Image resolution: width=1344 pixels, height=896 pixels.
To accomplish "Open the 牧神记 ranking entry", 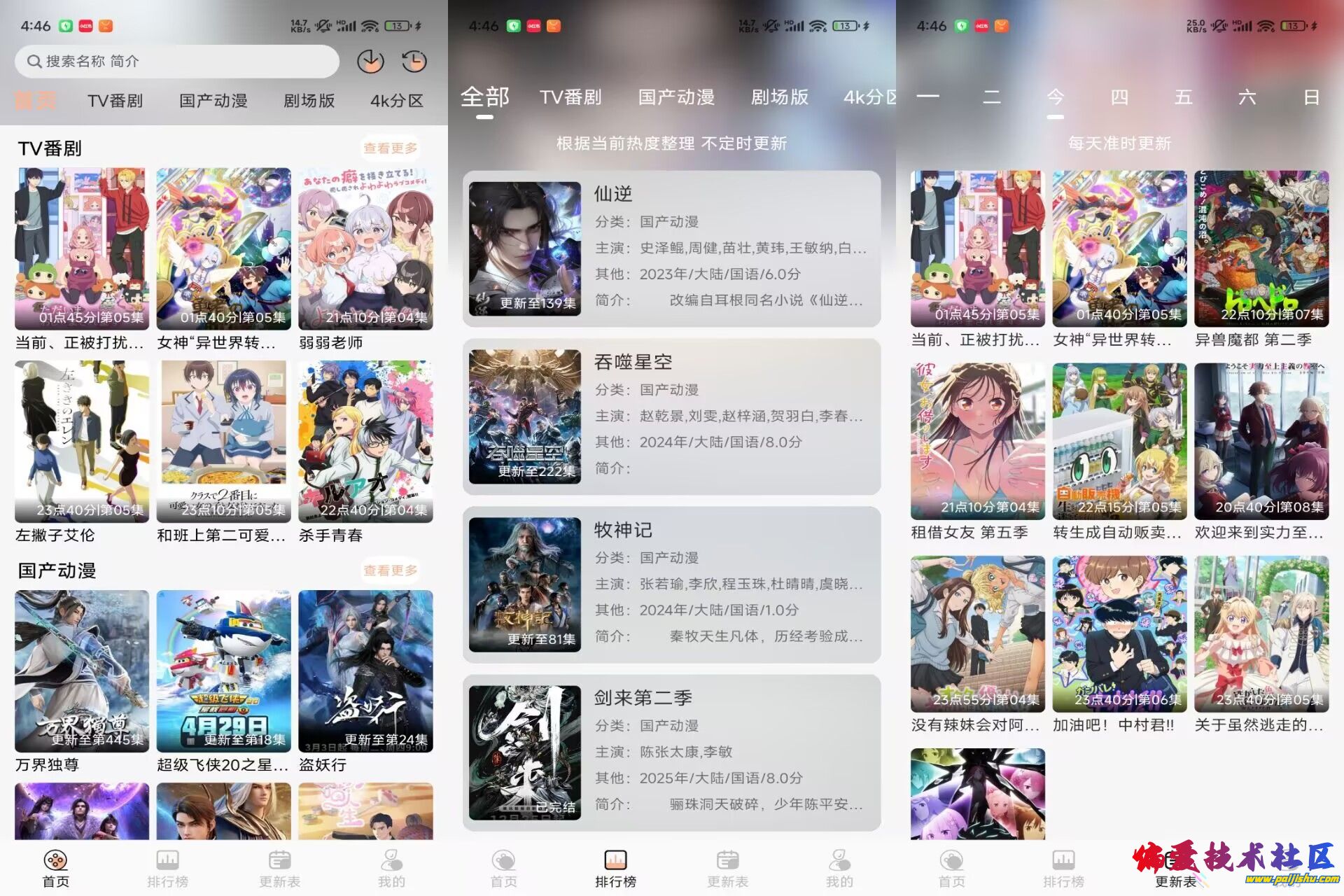I will [671, 584].
